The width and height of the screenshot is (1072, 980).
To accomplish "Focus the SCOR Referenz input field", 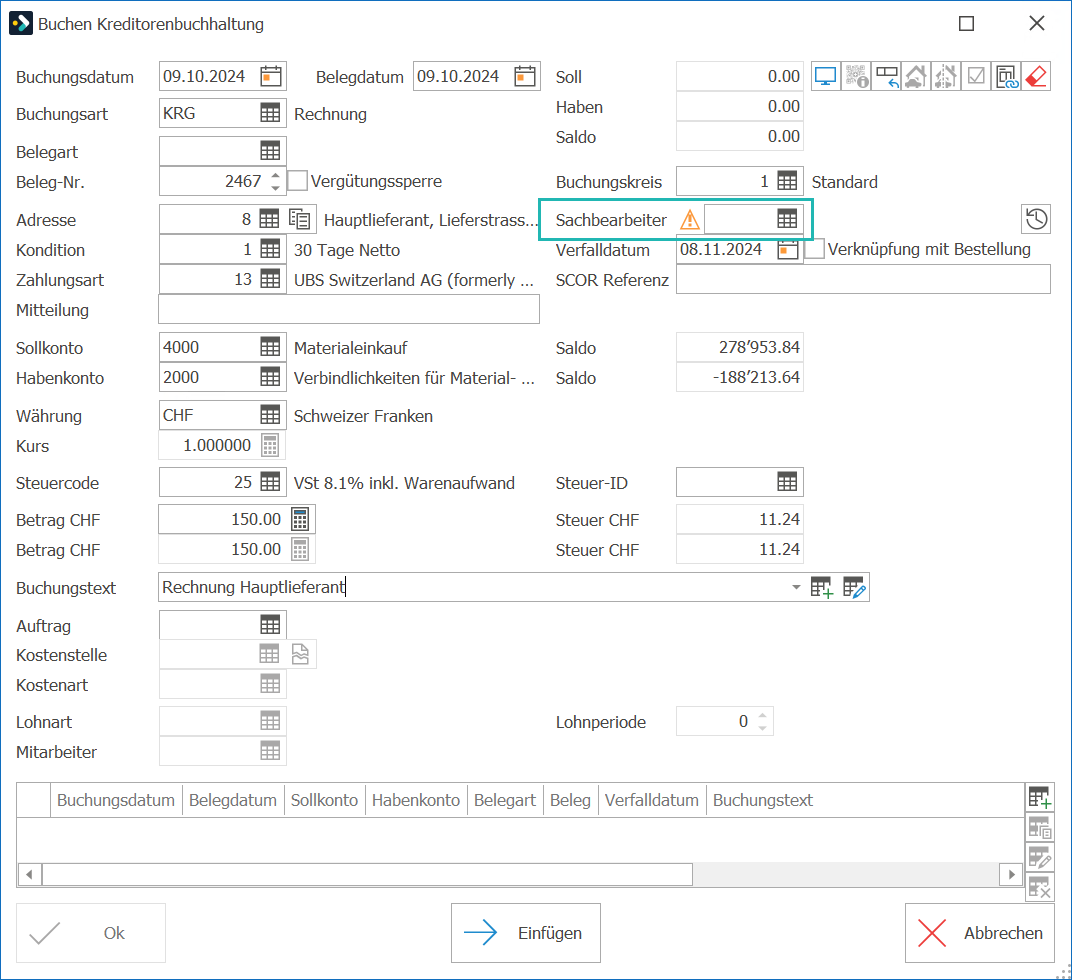I will [863, 280].
